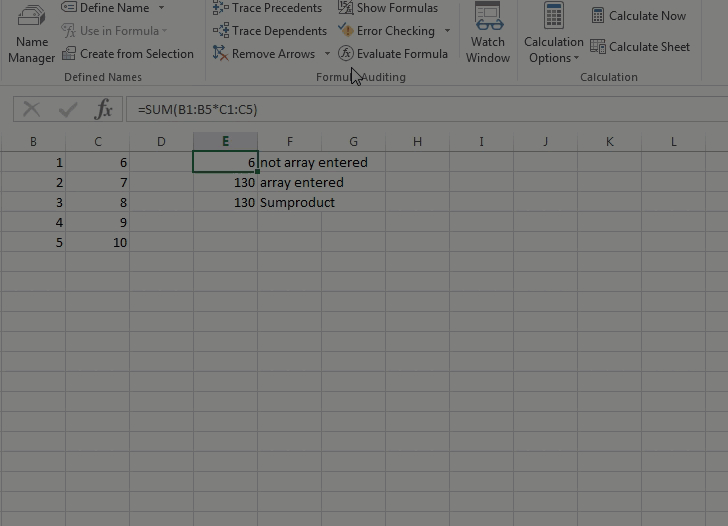Select column B header
The image size is (728, 526).
click(x=33, y=142)
